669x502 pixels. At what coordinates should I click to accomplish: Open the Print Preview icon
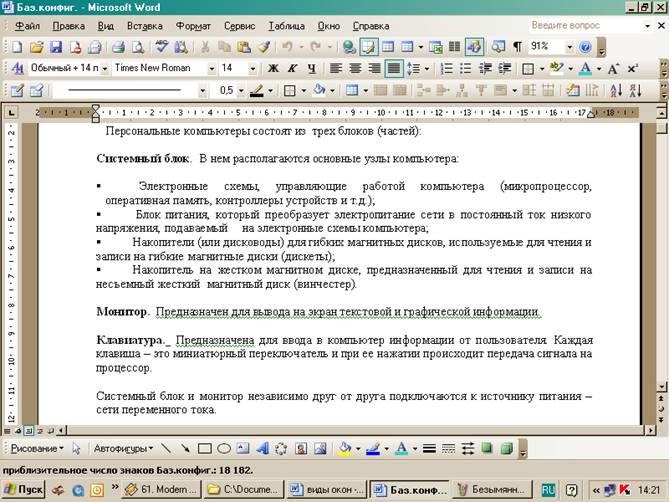point(136,47)
